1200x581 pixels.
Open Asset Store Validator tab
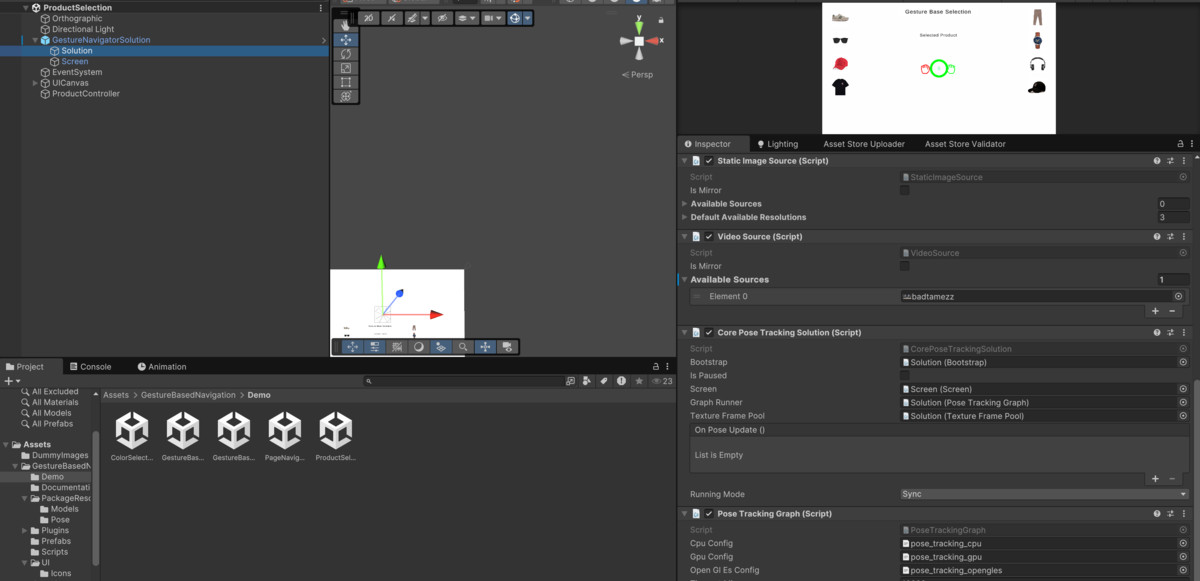tap(965, 144)
